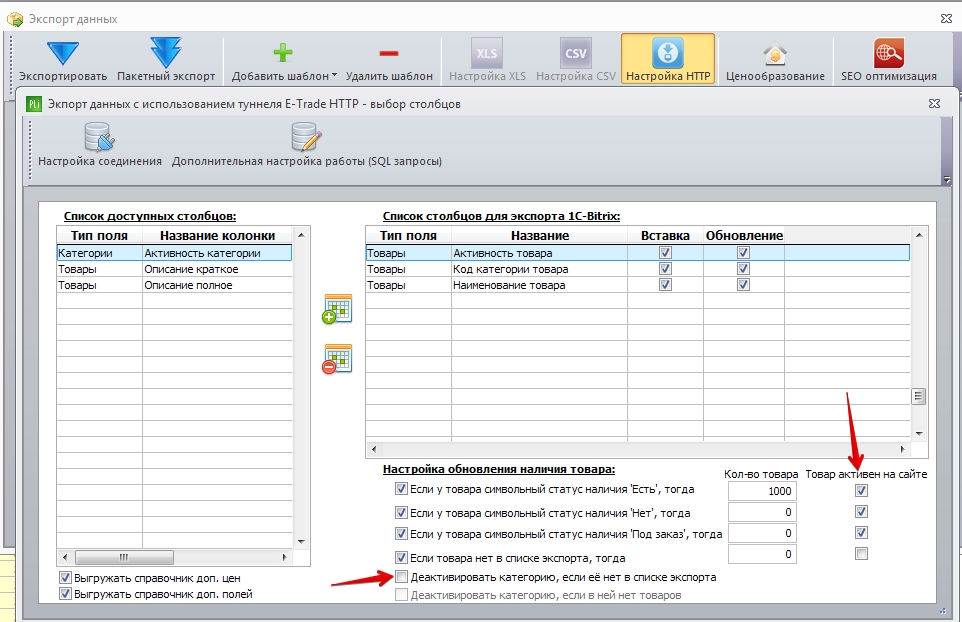
Task: Toggle 'Товар активен' checkbox for 'Под заказ'
Action: [x=861, y=532]
